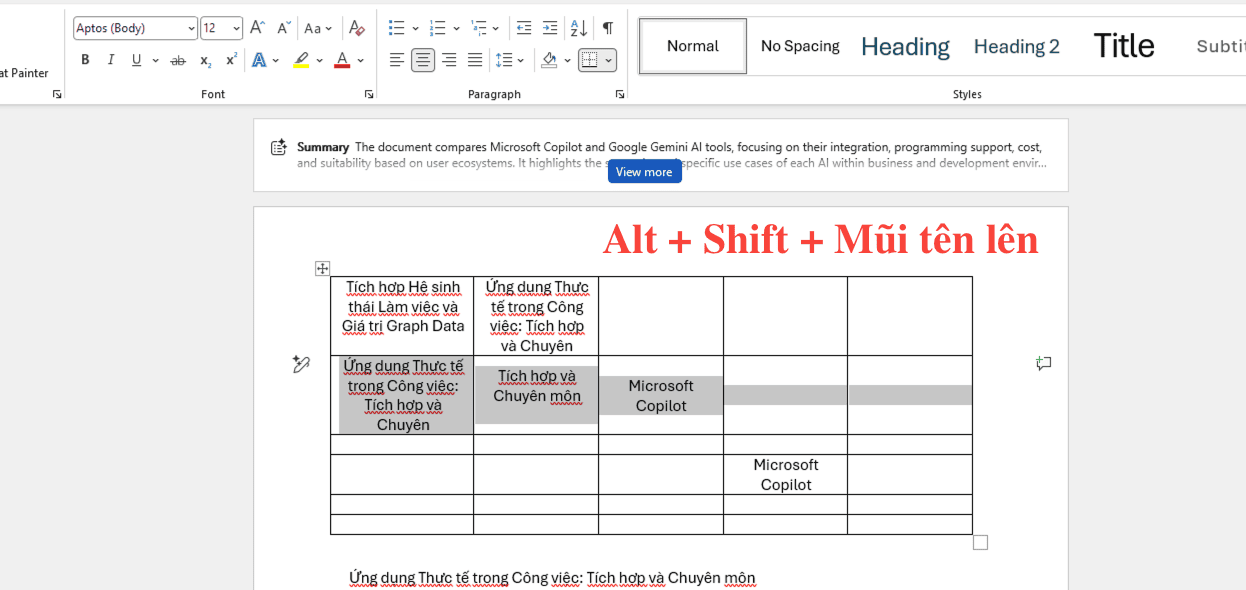Align text right icon
1246x590 pixels.
[x=449, y=60]
